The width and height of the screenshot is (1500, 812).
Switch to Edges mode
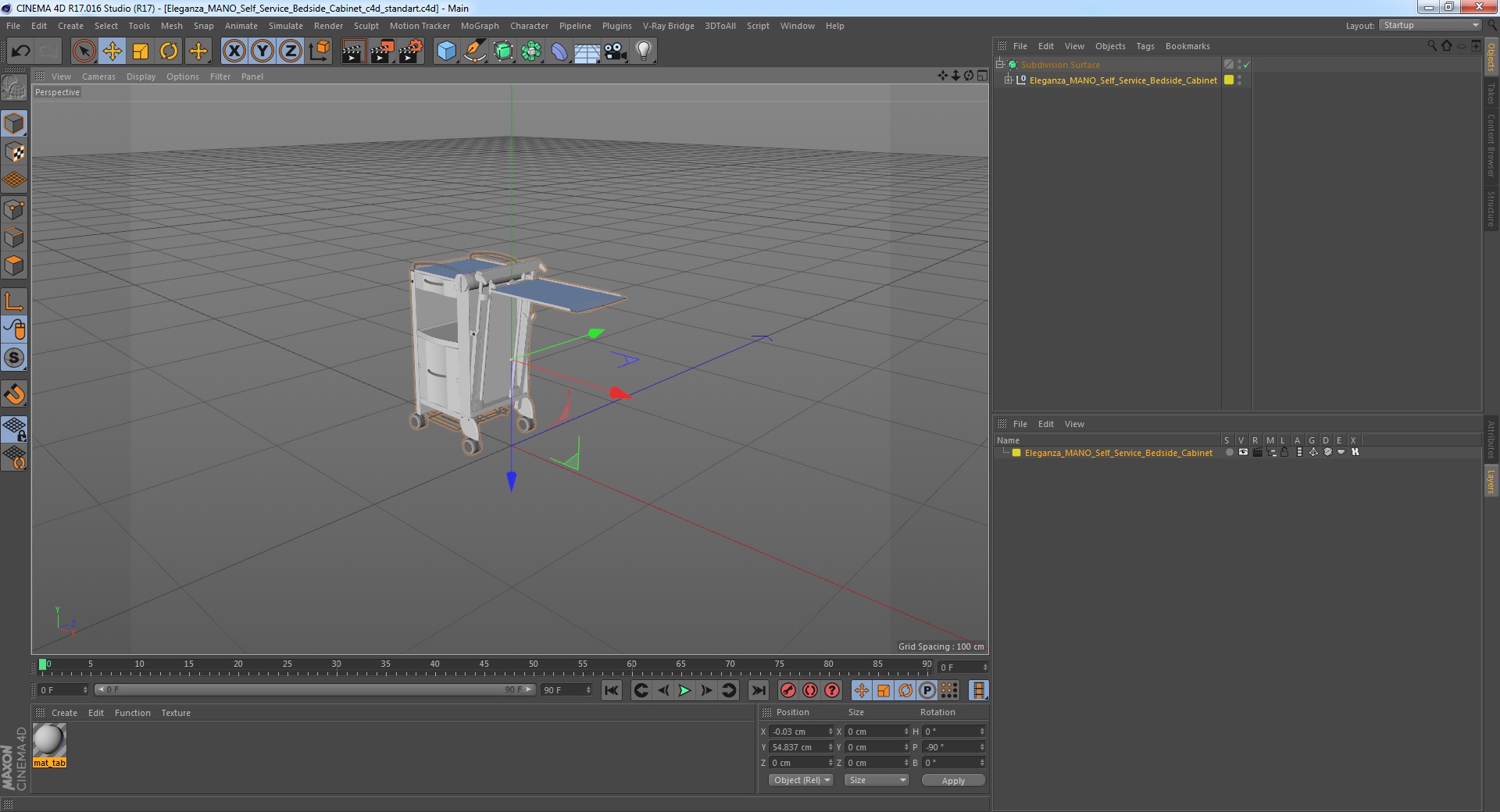click(x=14, y=237)
